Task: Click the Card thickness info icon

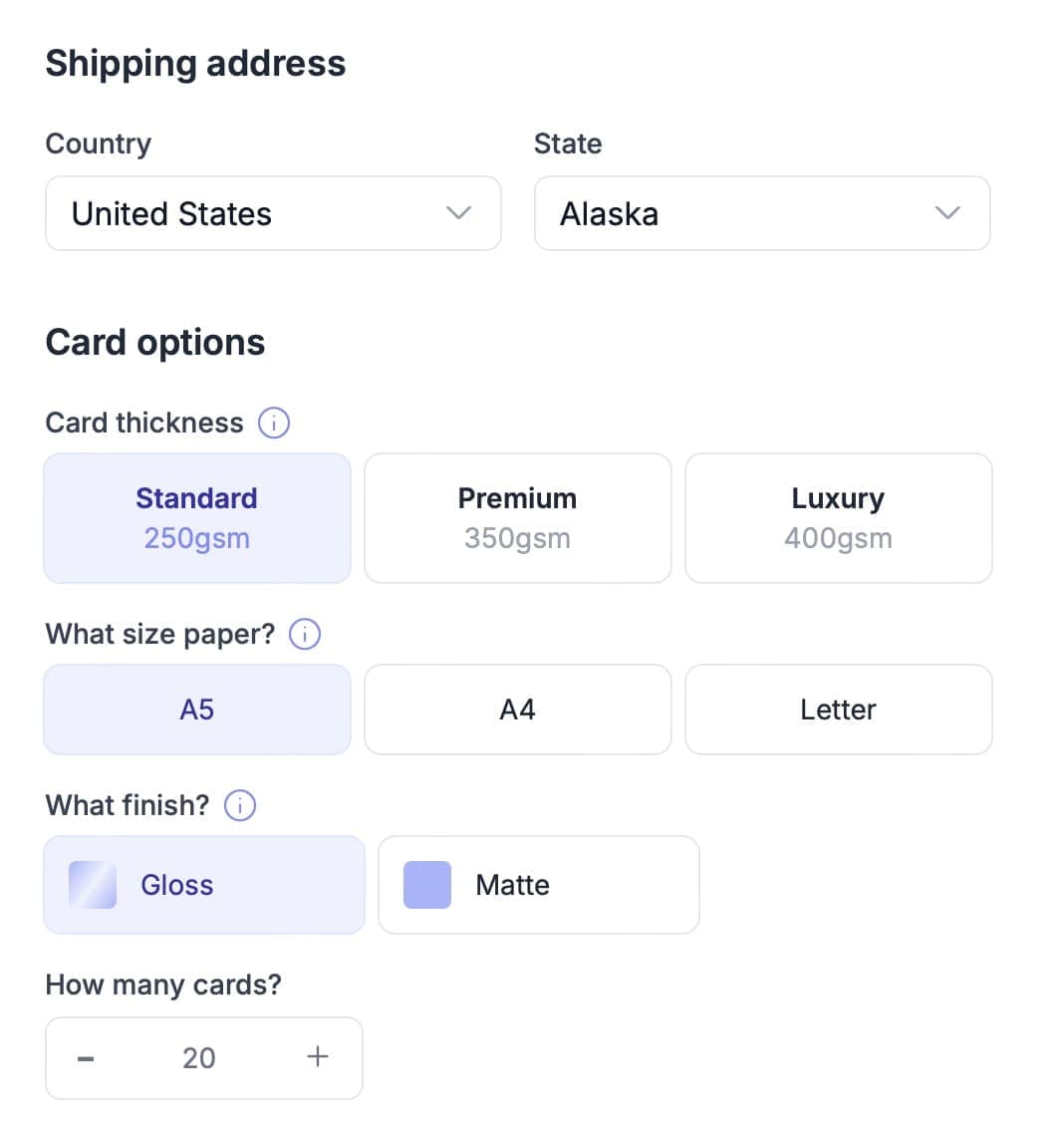Action: pyautogui.click(x=274, y=423)
